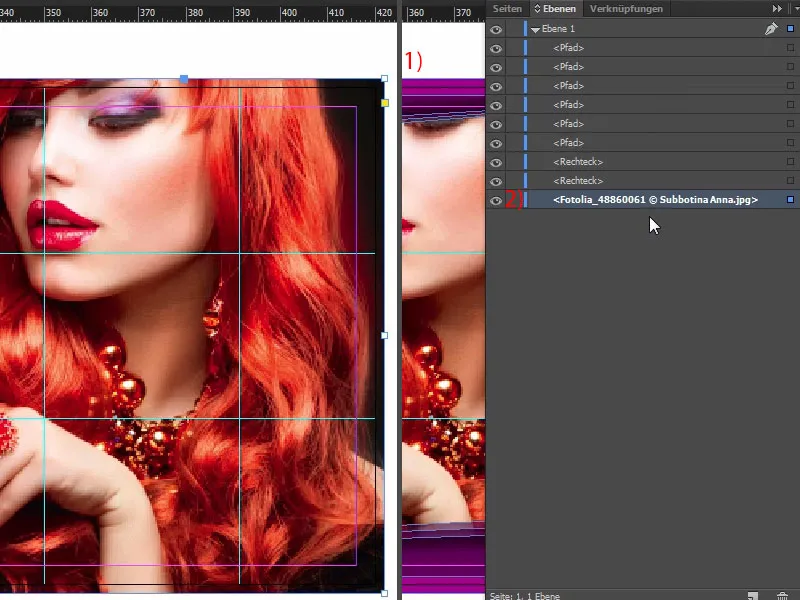Select the first <Pfad> label under Ebene 1
800x600 pixels.
[568, 47]
